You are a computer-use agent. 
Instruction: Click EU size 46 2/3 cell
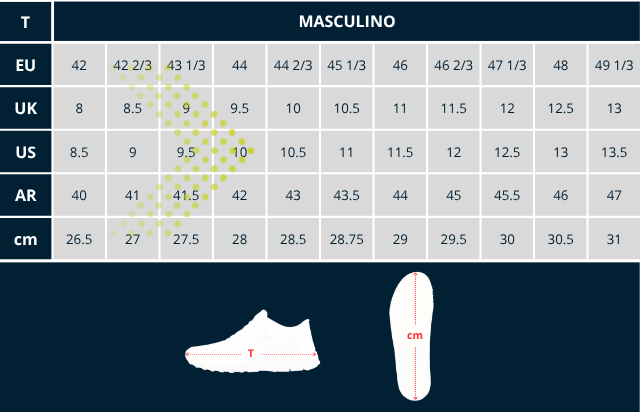[x=453, y=65]
